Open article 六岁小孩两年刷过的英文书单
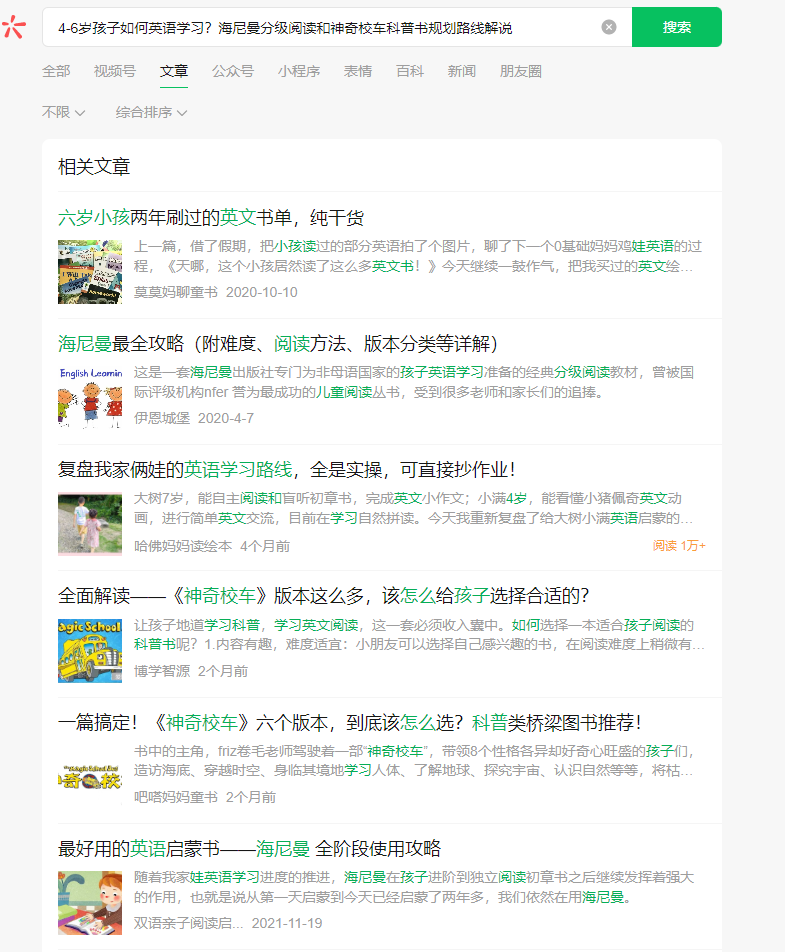 coord(211,217)
